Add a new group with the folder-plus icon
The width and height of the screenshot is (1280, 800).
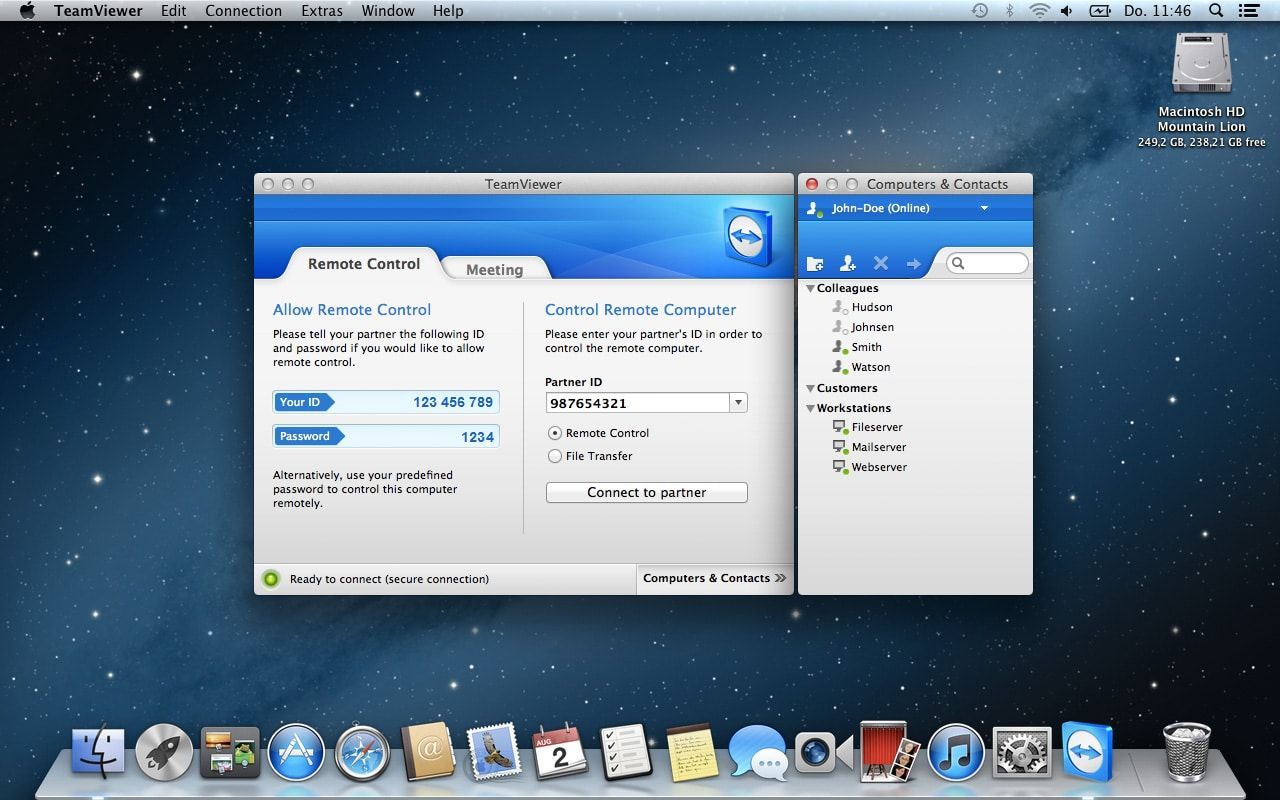pos(815,263)
